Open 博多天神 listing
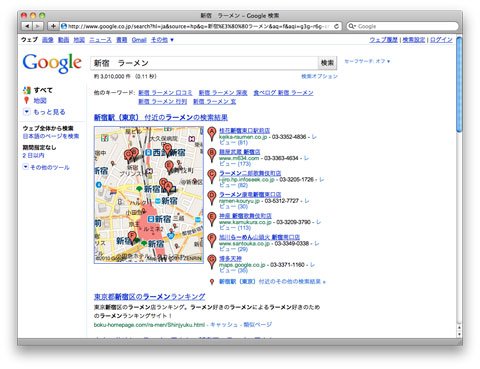This screenshot has height=369, width=480. tap(230, 258)
